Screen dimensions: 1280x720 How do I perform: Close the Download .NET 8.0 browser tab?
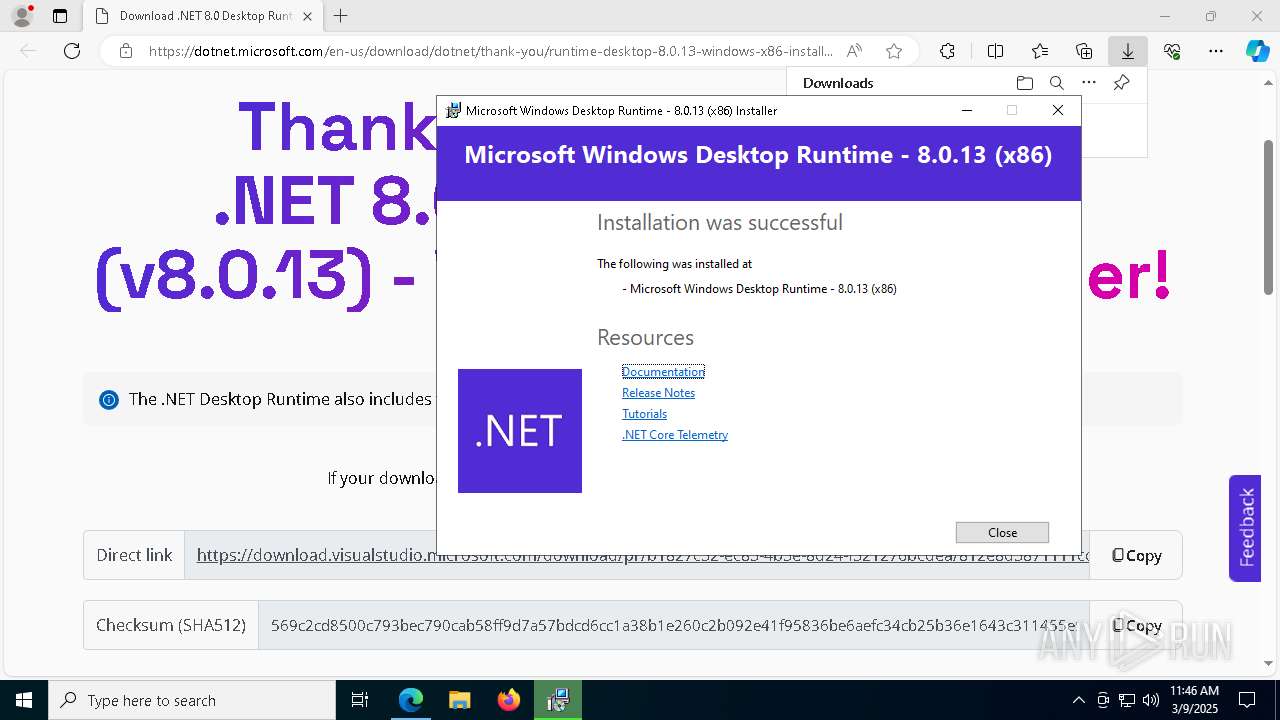[x=307, y=16]
